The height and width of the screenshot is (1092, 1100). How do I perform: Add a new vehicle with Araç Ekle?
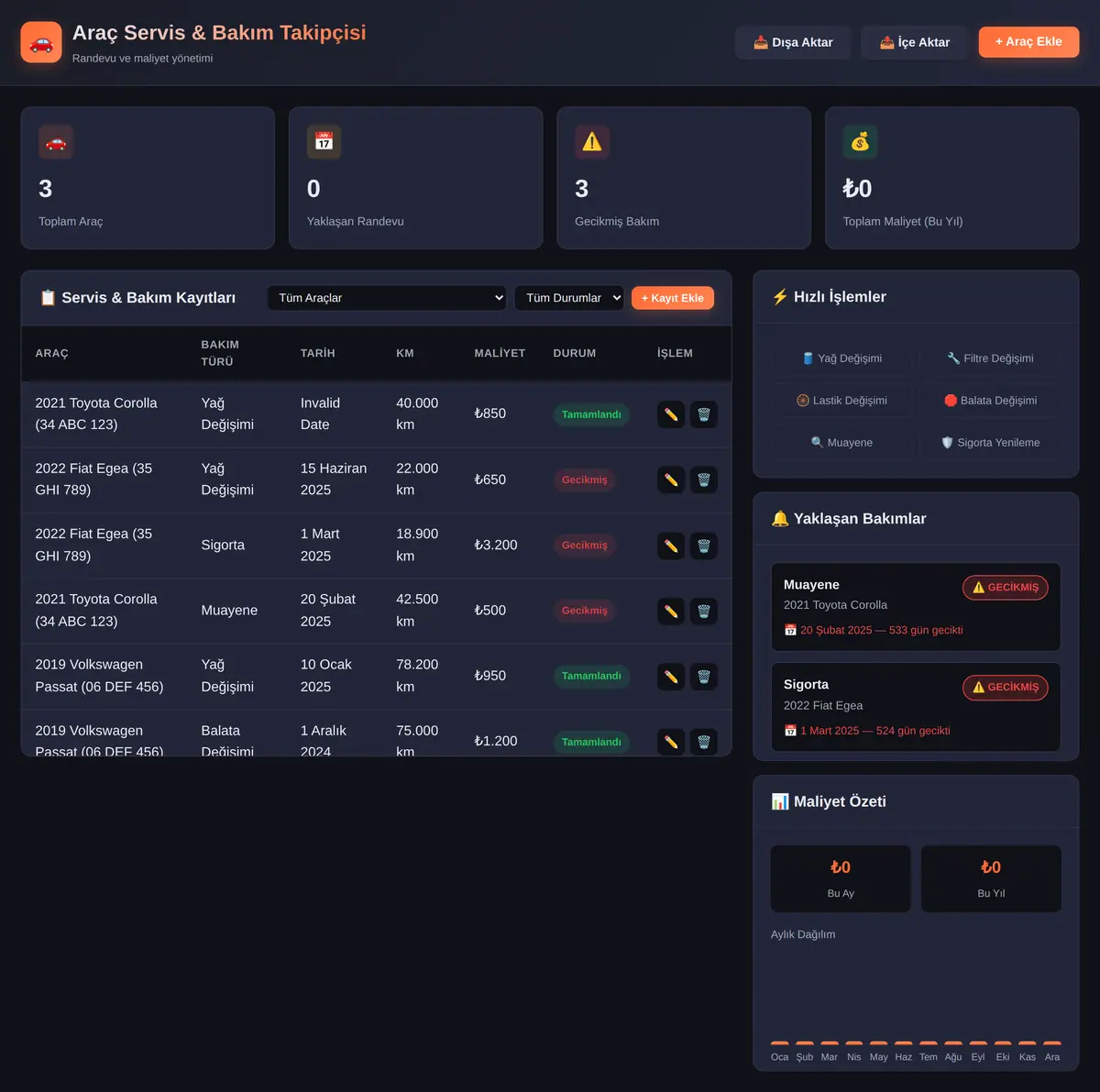tap(1028, 42)
